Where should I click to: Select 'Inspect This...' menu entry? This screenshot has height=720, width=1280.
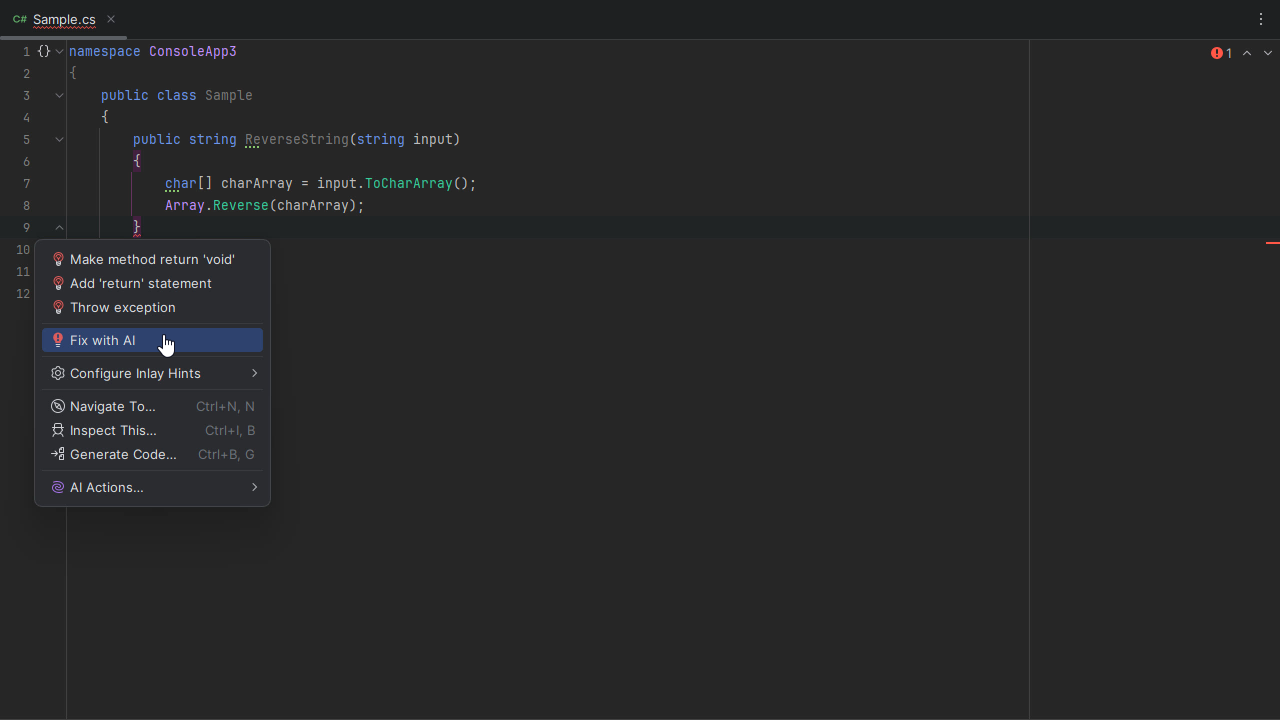113,430
